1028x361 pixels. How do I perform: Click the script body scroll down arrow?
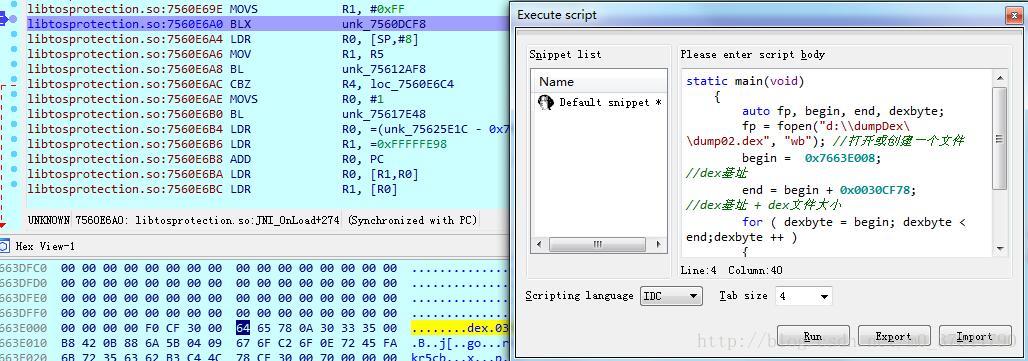[x=1000, y=249]
